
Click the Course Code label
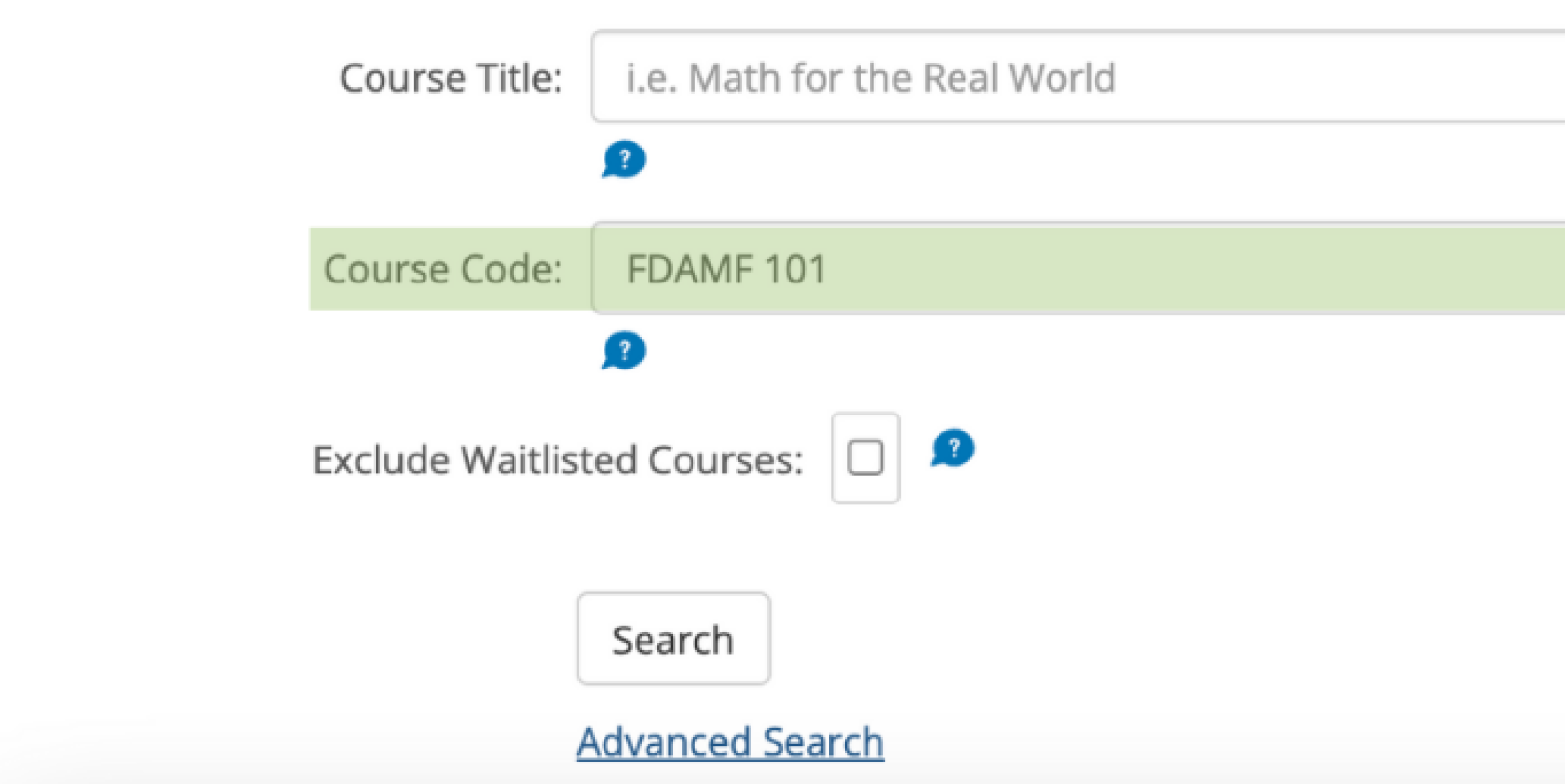click(445, 268)
